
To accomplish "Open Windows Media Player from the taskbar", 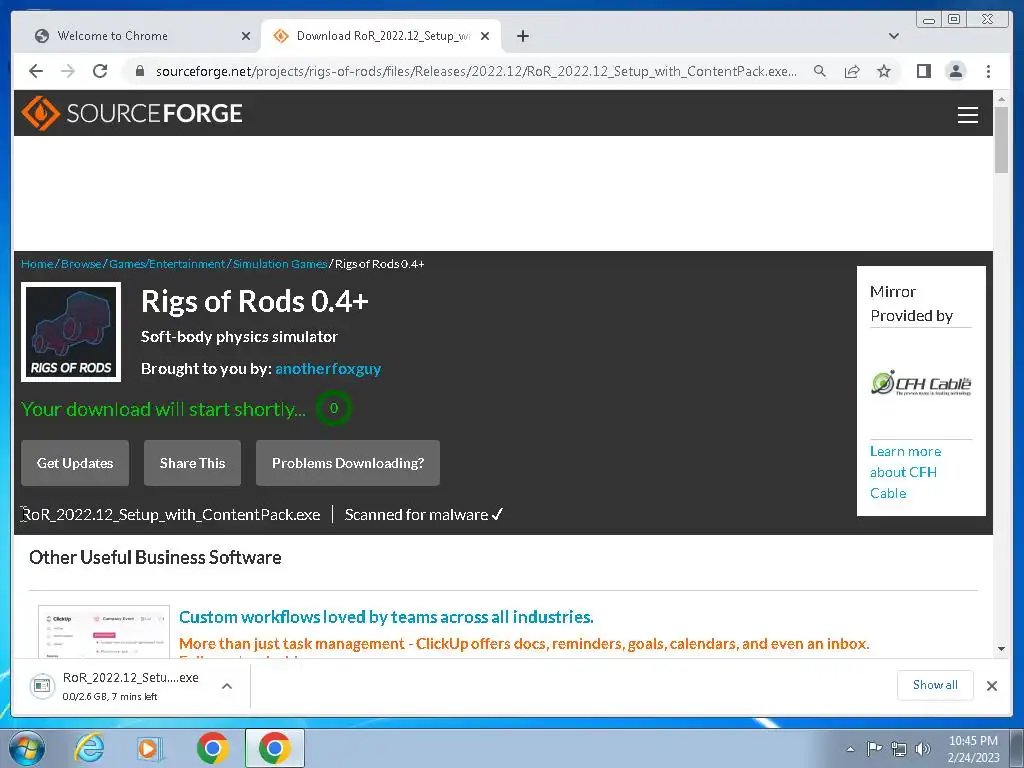I will (150, 748).
